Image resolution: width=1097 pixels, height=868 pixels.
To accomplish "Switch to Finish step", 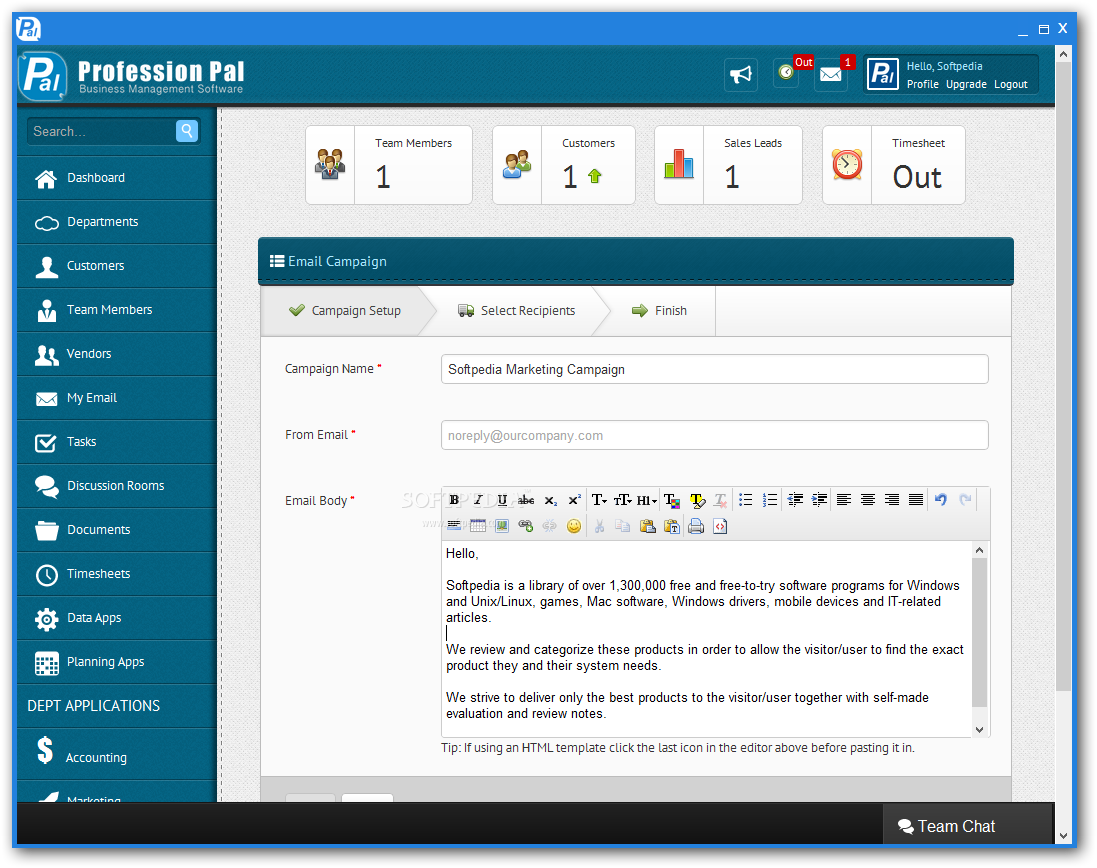I will (x=659, y=311).
